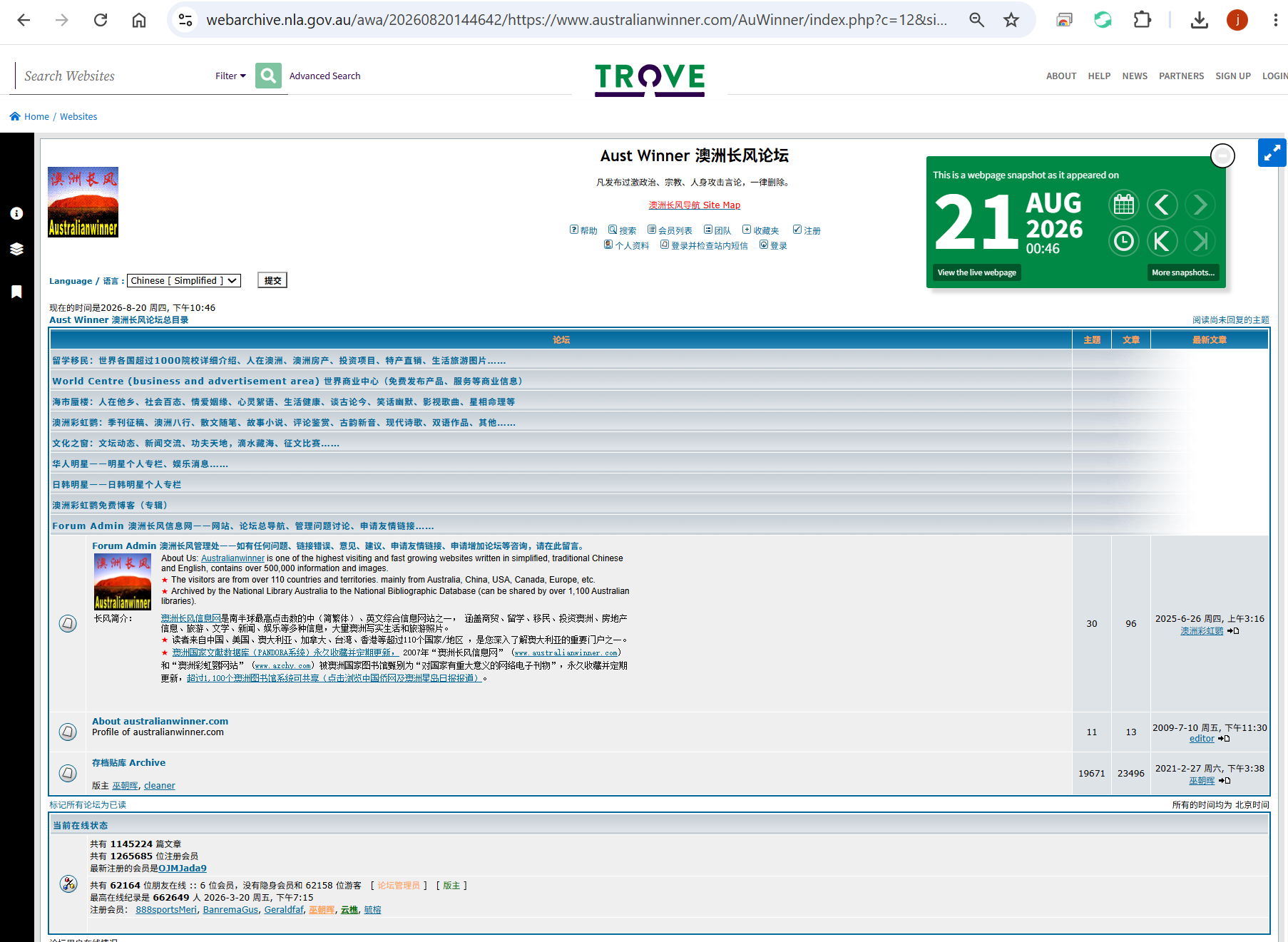
Task: Jump to the last snapshot
Action: tap(1201, 241)
